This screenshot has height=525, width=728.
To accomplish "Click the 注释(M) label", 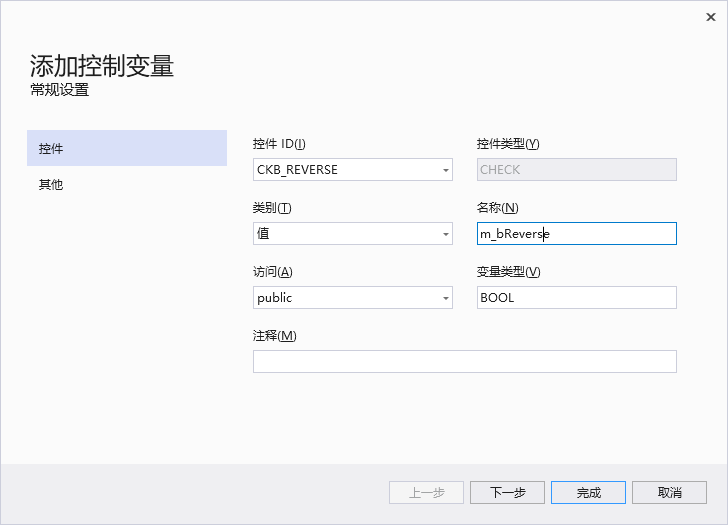I will 274,336.
